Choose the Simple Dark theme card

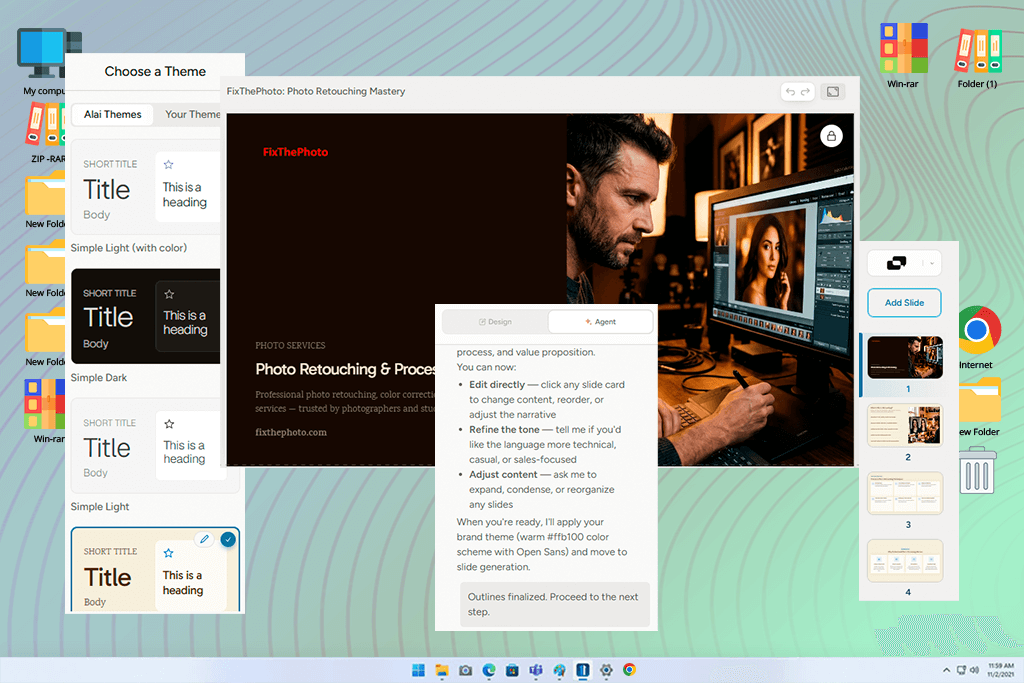[146, 316]
